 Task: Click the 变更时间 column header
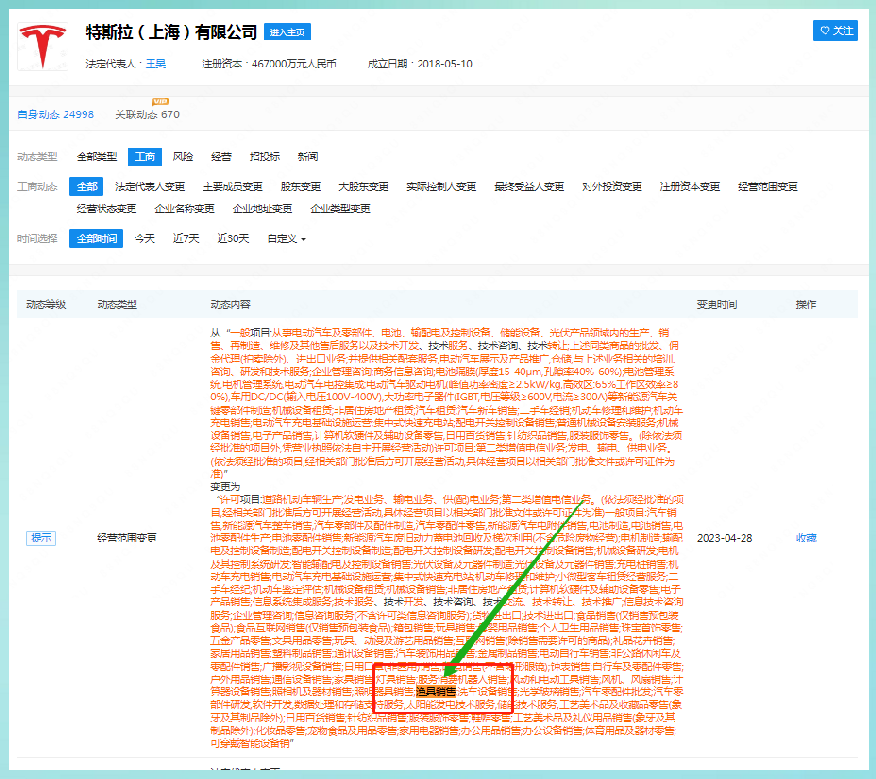point(717,305)
